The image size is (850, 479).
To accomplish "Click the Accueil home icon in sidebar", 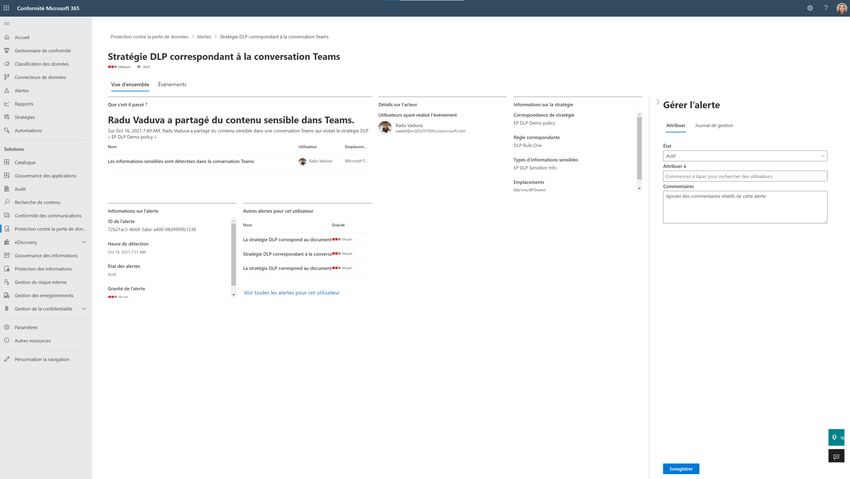I will [x=7, y=37].
